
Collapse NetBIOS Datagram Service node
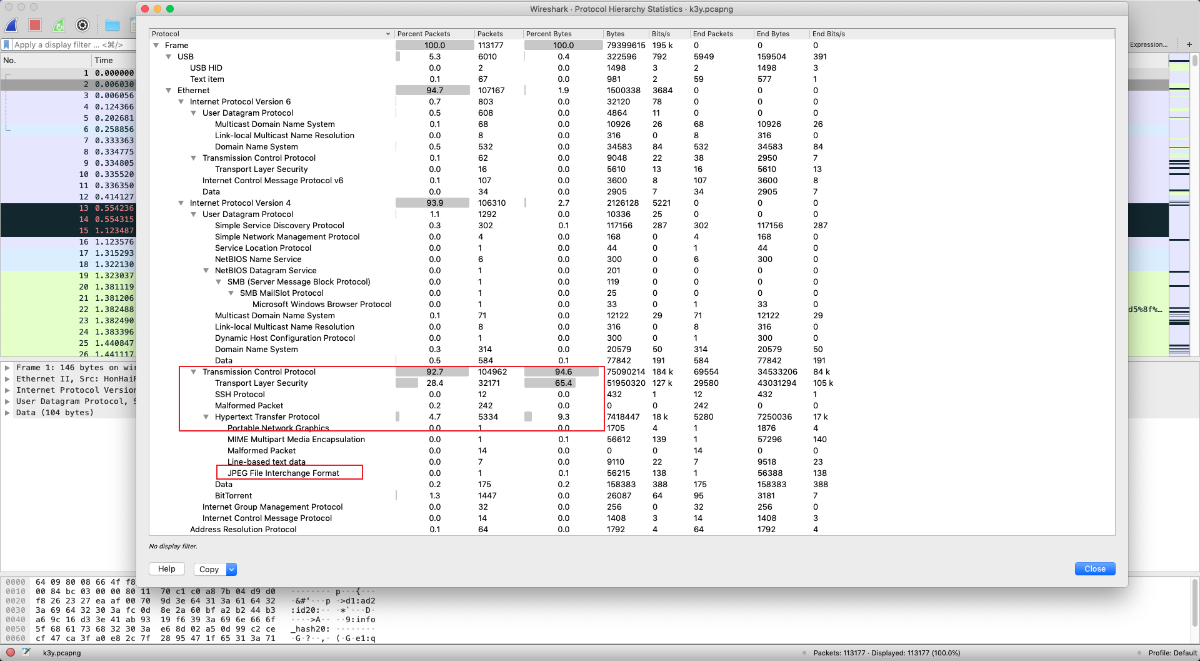click(206, 270)
